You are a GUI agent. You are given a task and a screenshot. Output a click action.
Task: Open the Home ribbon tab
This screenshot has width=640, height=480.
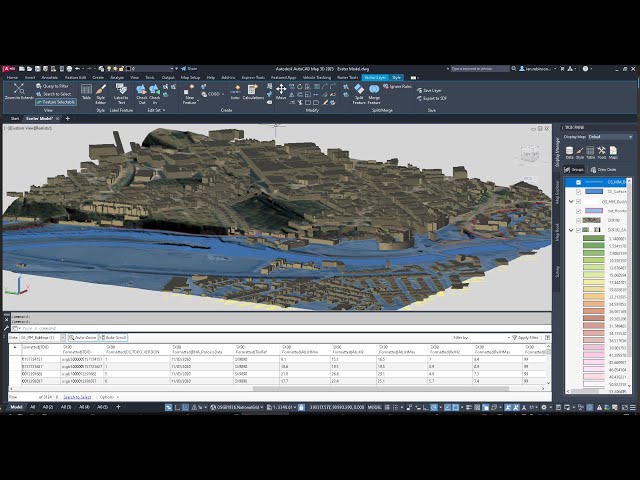point(12,77)
